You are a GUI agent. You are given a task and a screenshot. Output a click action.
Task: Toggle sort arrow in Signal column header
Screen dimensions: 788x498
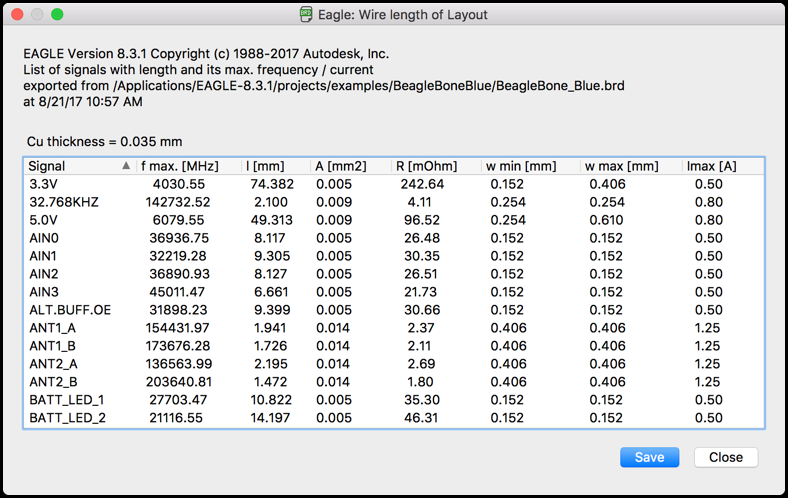pos(125,166)
